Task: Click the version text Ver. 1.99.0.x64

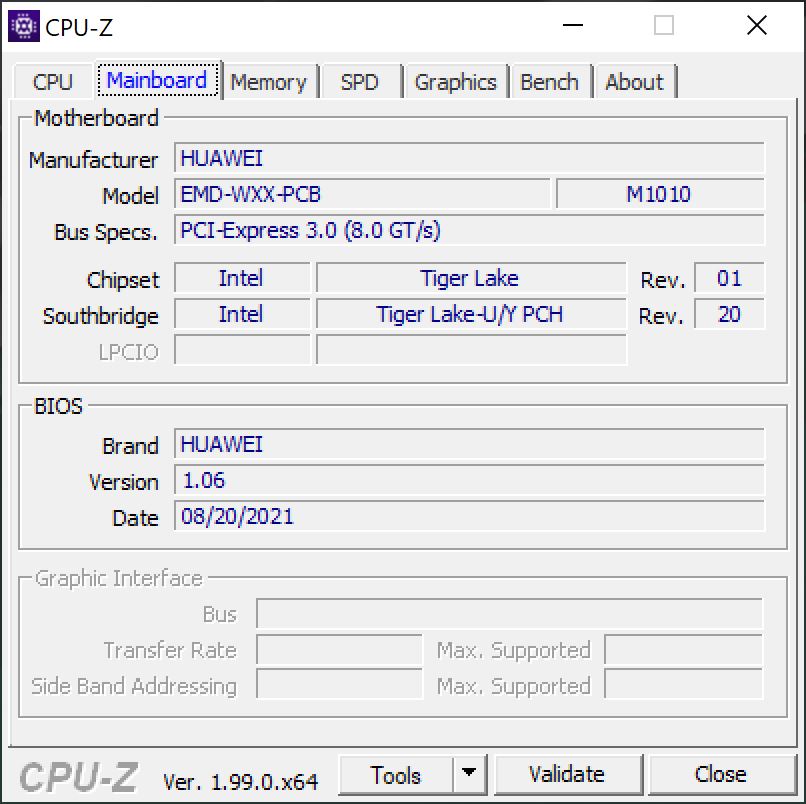Action: (x=241, y=782)
